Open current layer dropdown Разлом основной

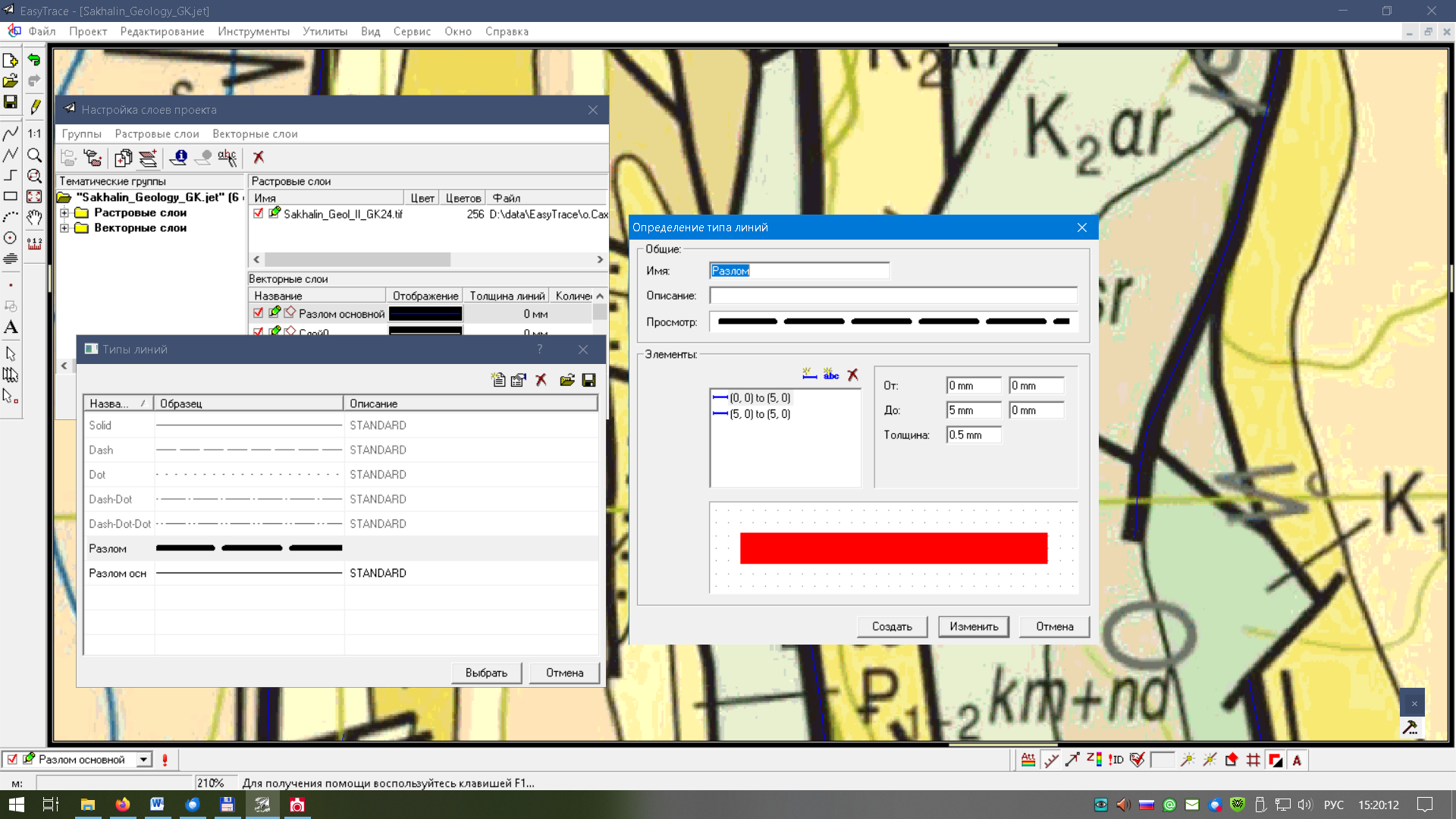pyautogui.click(x=143, y=759)
